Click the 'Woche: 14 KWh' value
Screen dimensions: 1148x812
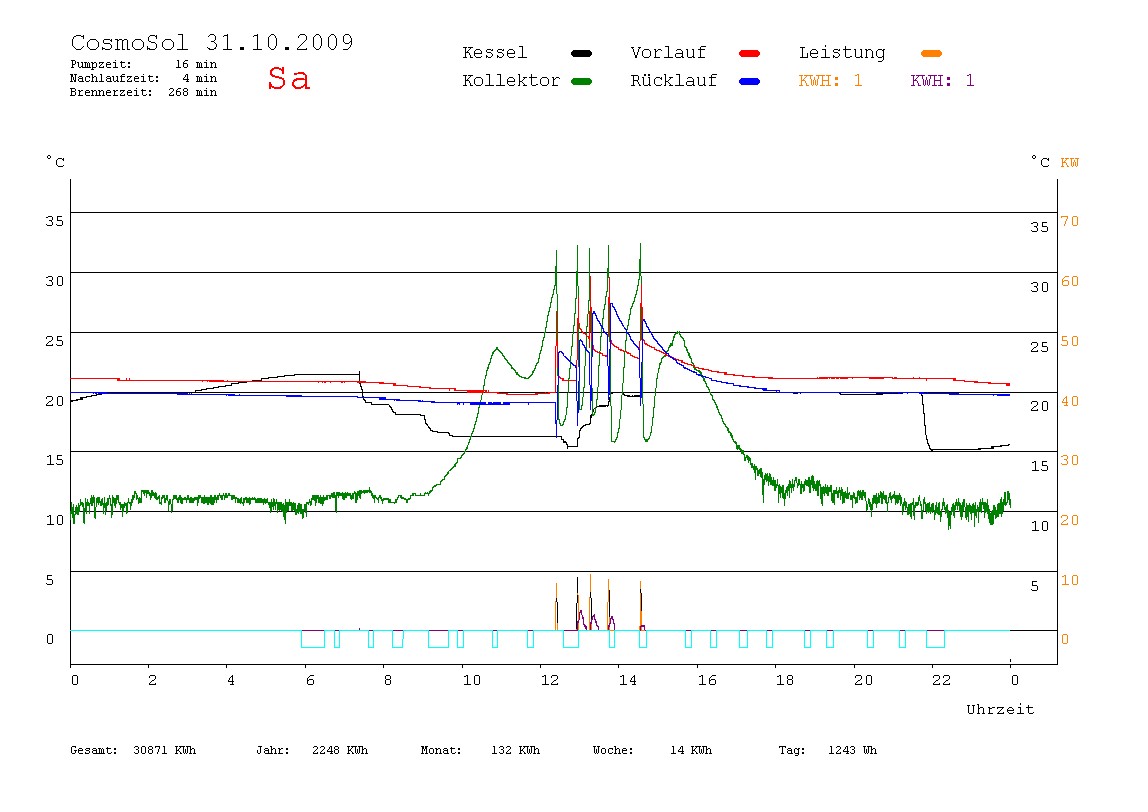click(x=652, y=750)
